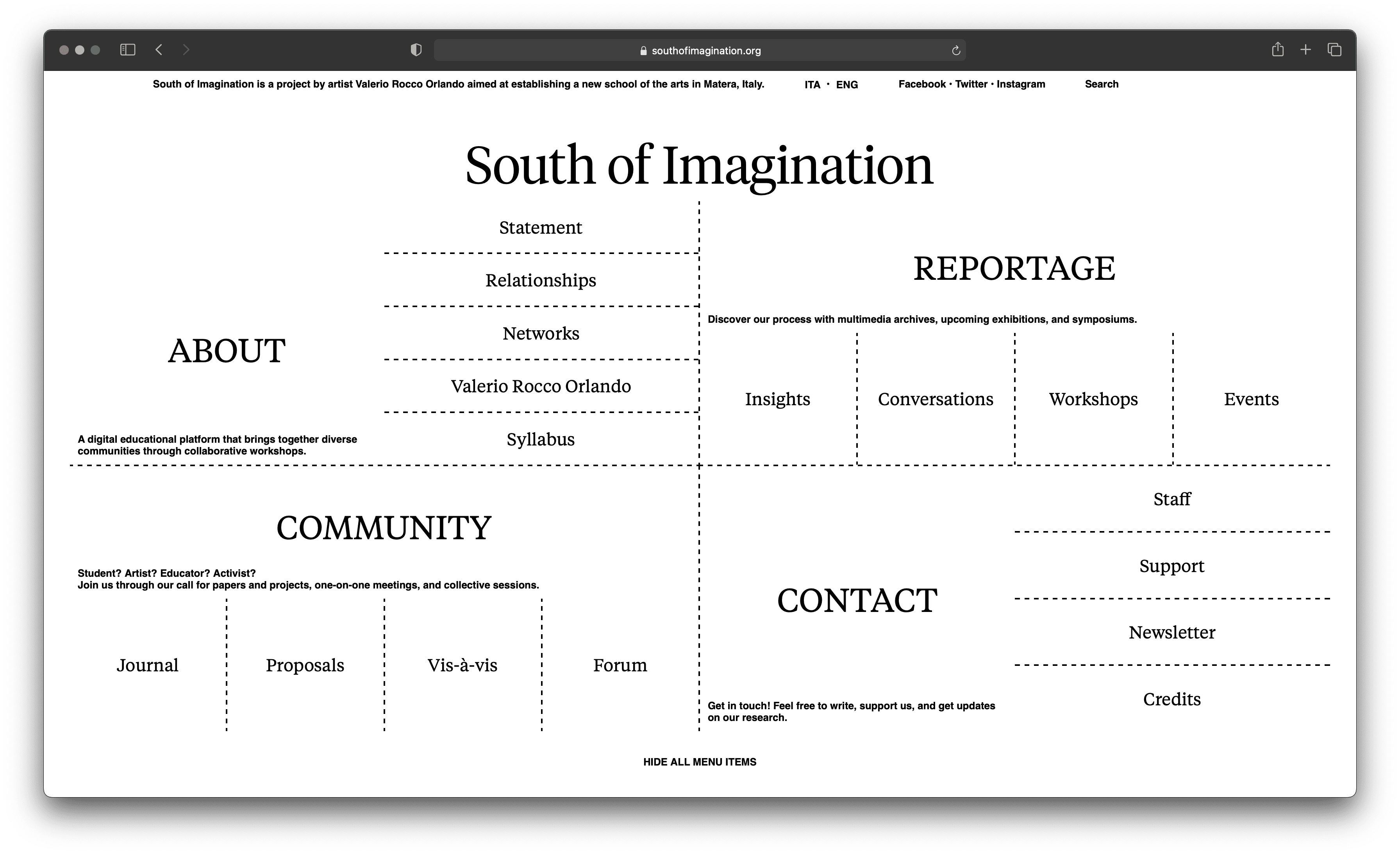1400x855 pixels.
Task: Go back with the back arrow
Action: [159, 50]
